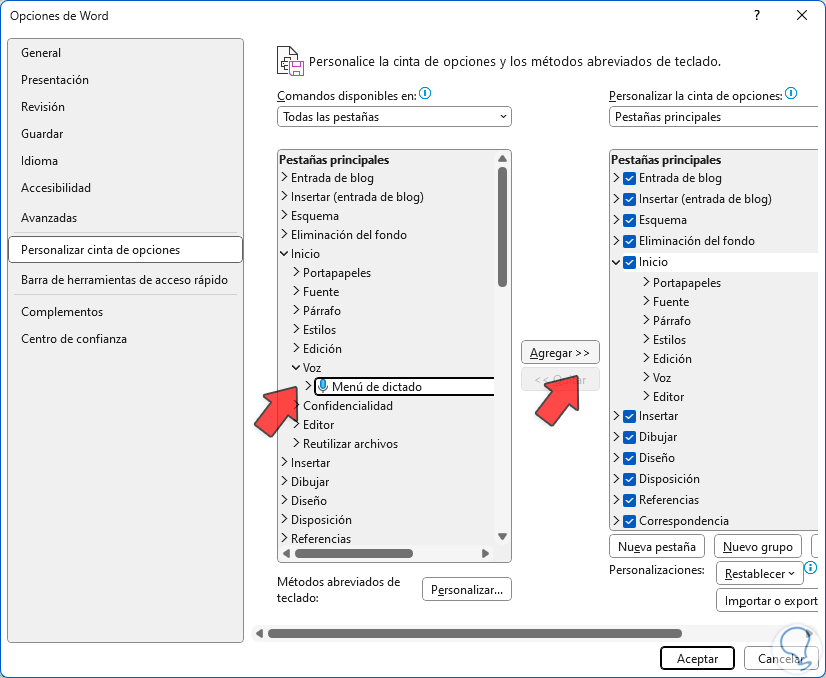Screen dimensions: 826x678
Task: Click the info icon beside Personalizar la cinta de opciones
Action: click(791, 94)
